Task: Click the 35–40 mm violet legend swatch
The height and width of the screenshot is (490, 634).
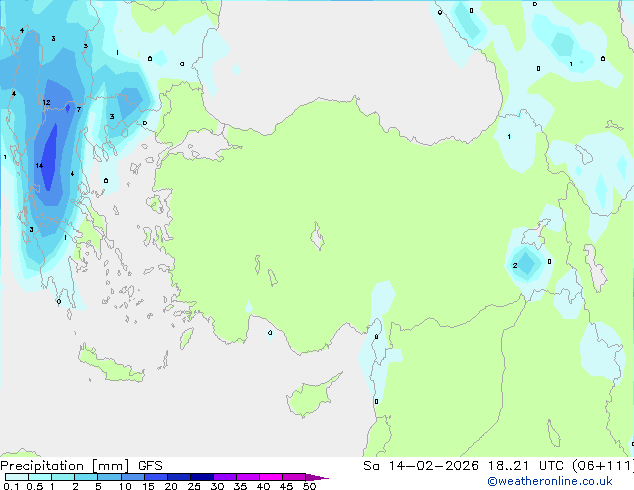Action: [x=248, y=477]
